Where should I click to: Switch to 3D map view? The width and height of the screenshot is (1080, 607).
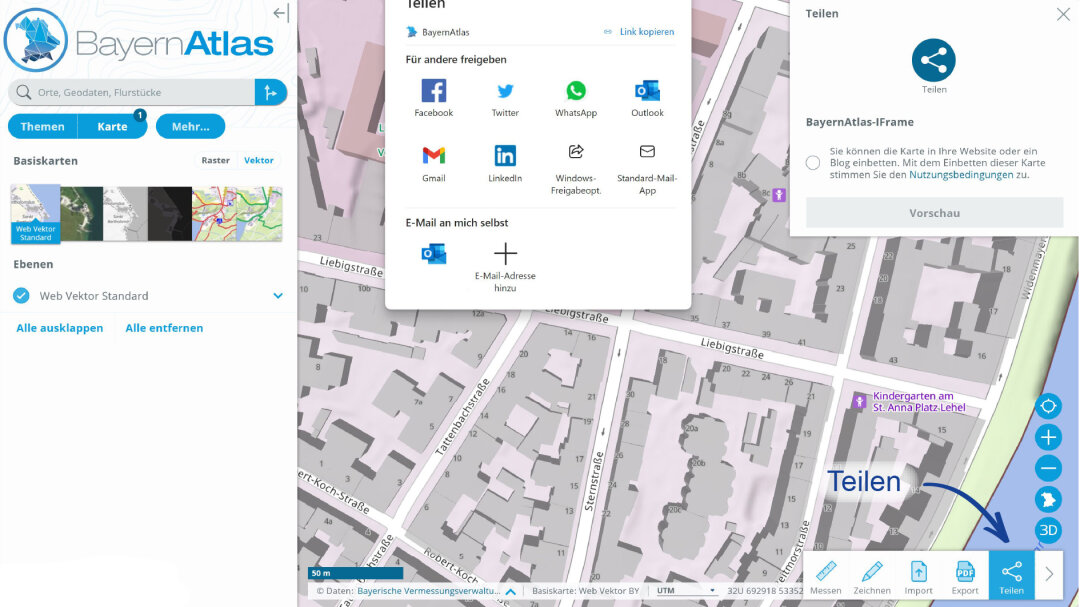1048,530
